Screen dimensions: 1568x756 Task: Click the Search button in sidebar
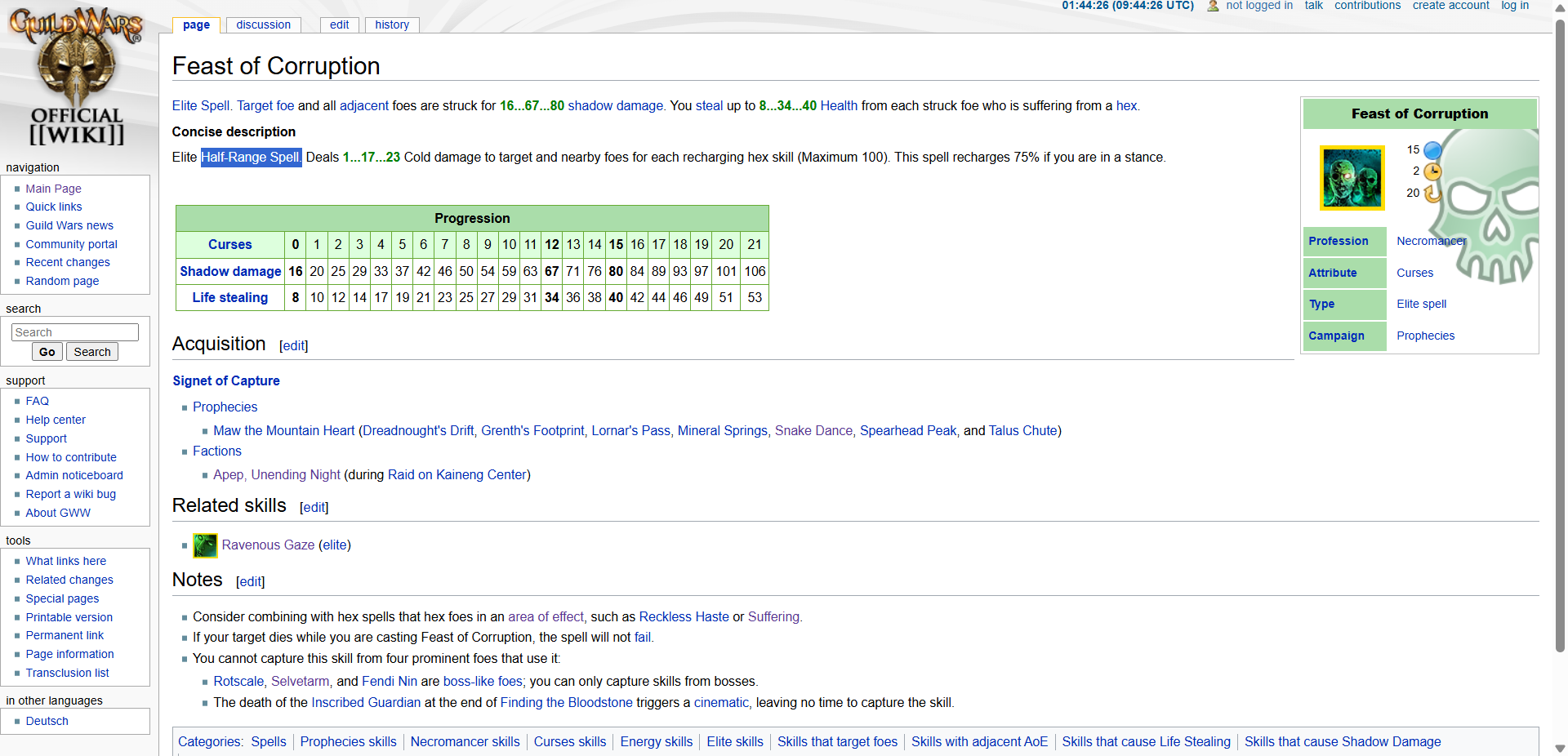click(92, 352)
